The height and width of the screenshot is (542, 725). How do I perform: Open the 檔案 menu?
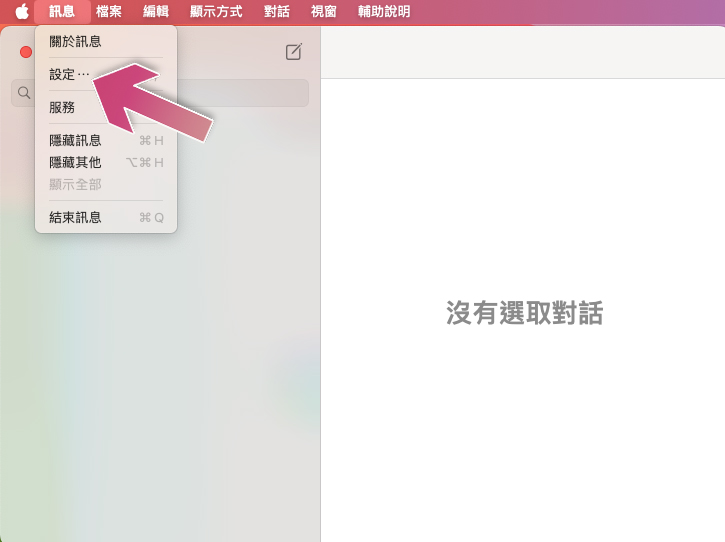(x=109, y=12)
